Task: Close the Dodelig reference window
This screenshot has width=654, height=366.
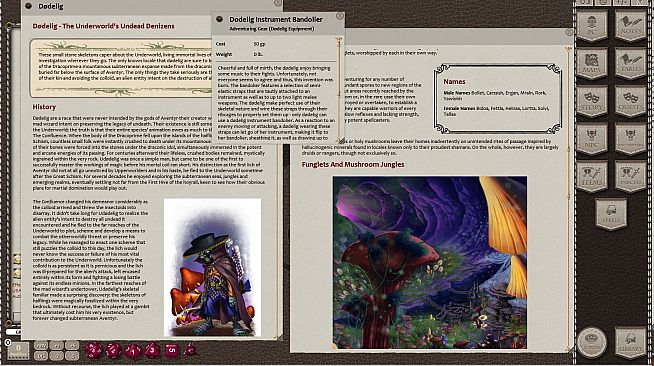Action: point(277,3)
